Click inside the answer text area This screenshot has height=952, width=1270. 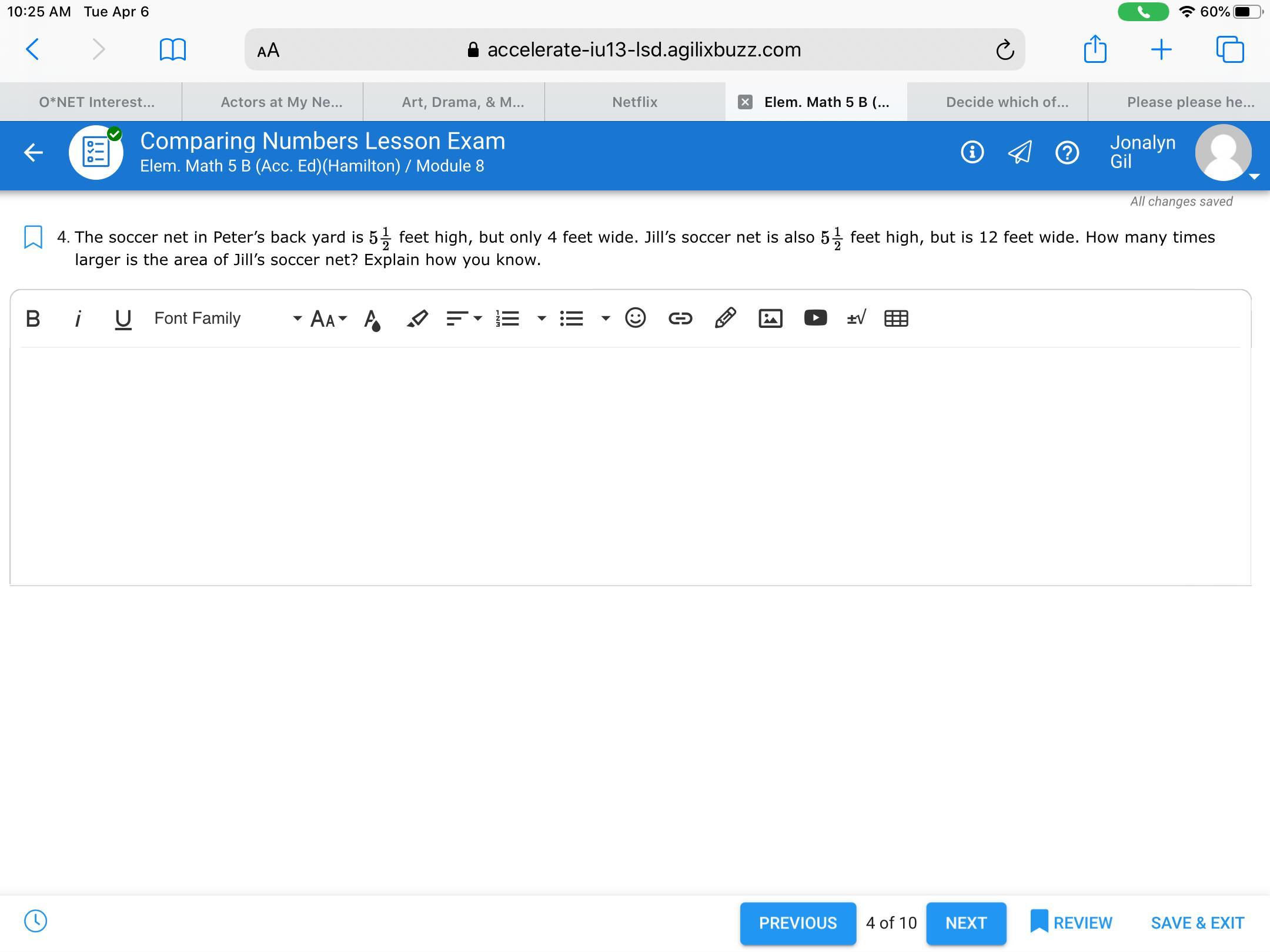(629, 464)
